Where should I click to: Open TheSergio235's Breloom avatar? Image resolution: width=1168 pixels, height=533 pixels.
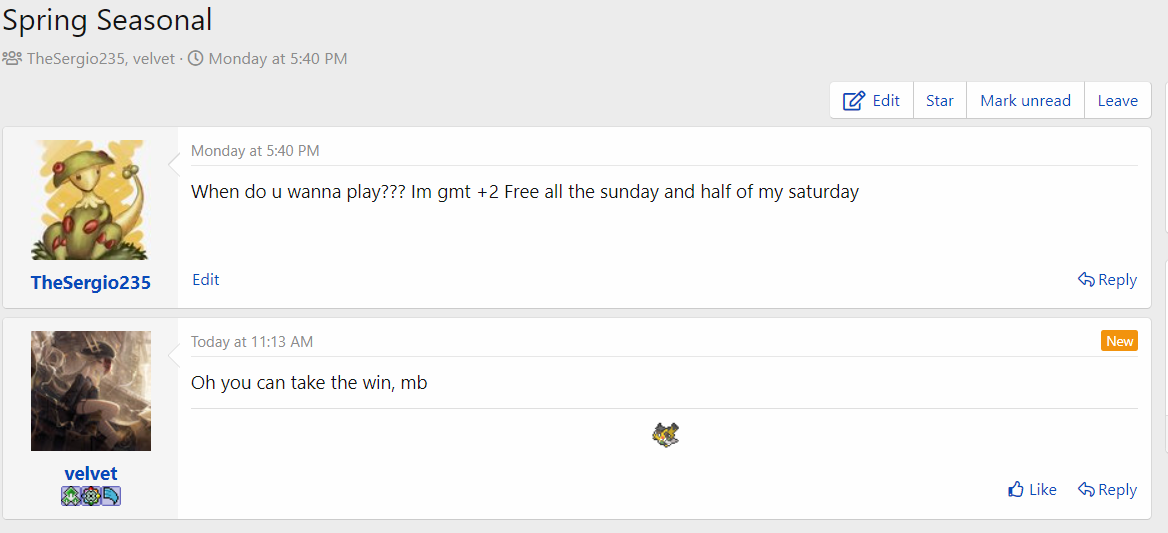click(91, 200)
